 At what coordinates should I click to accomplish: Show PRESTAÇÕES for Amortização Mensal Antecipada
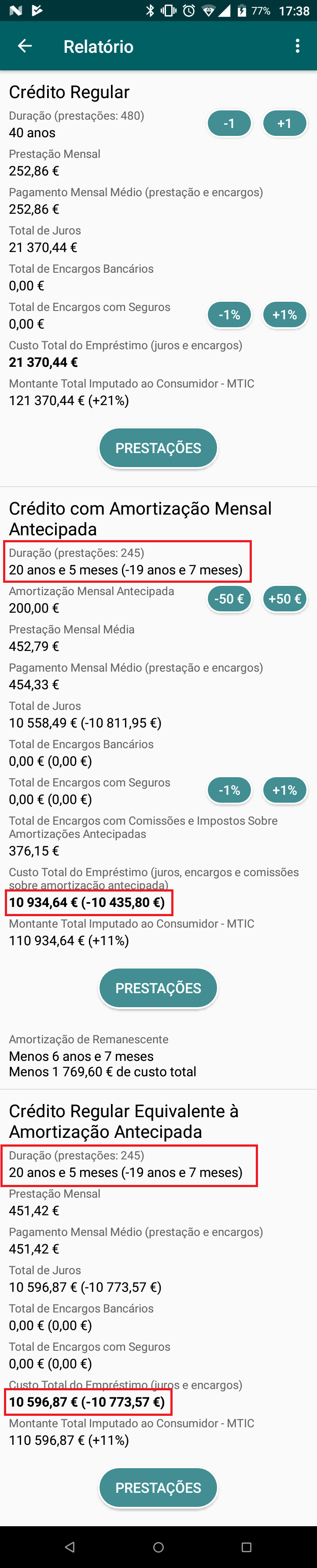pyautogui.click(x=158, y=988)
